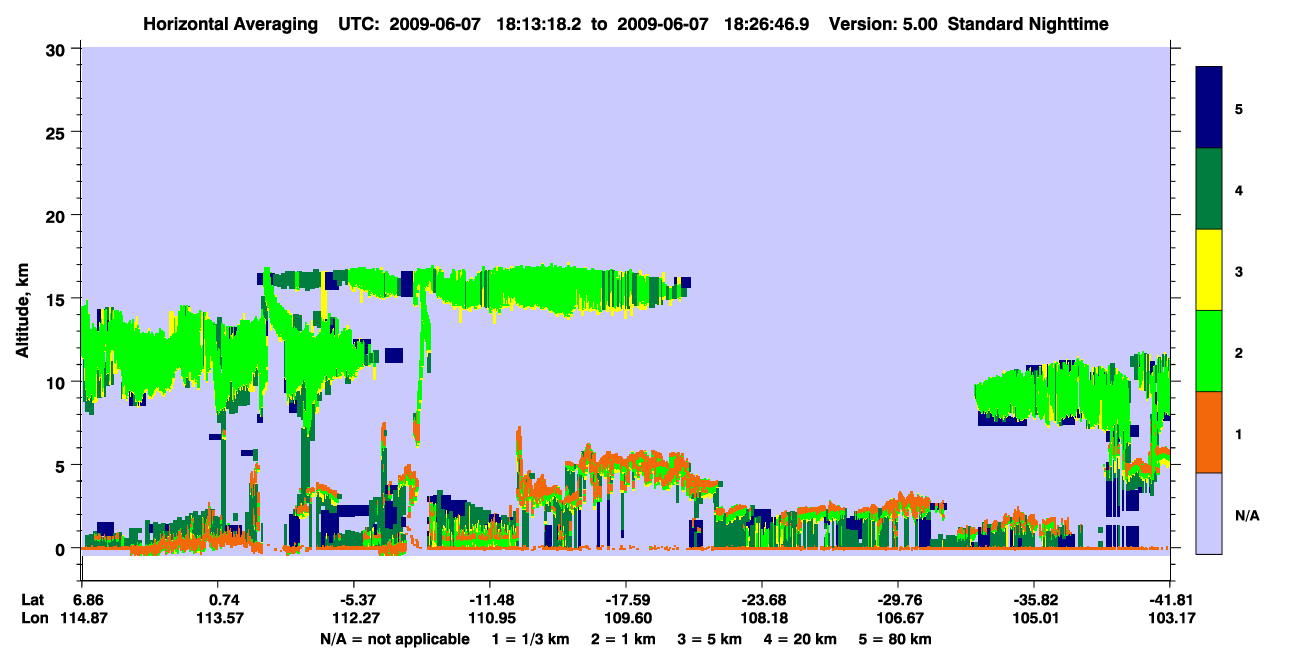Viewport: 1300px width, 667px height.
Task: Click the longitude value 106.67
Action: pyautogui.click(x=902, y=618)
